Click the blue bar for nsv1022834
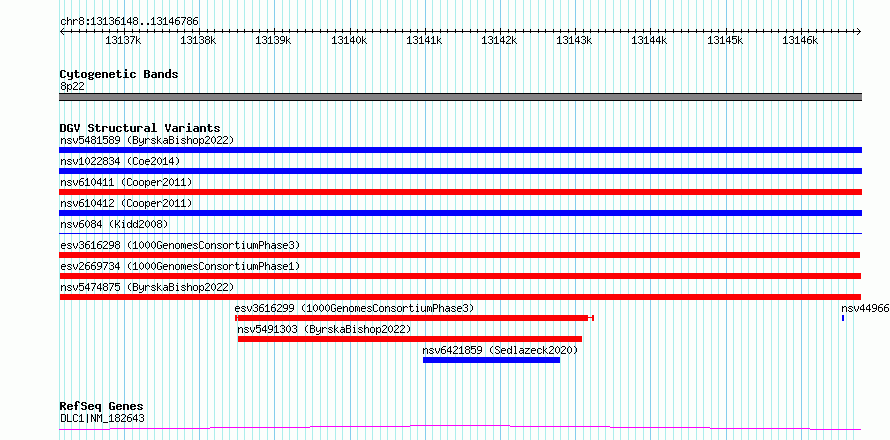 pyautogui.click(x=460, y=171)
